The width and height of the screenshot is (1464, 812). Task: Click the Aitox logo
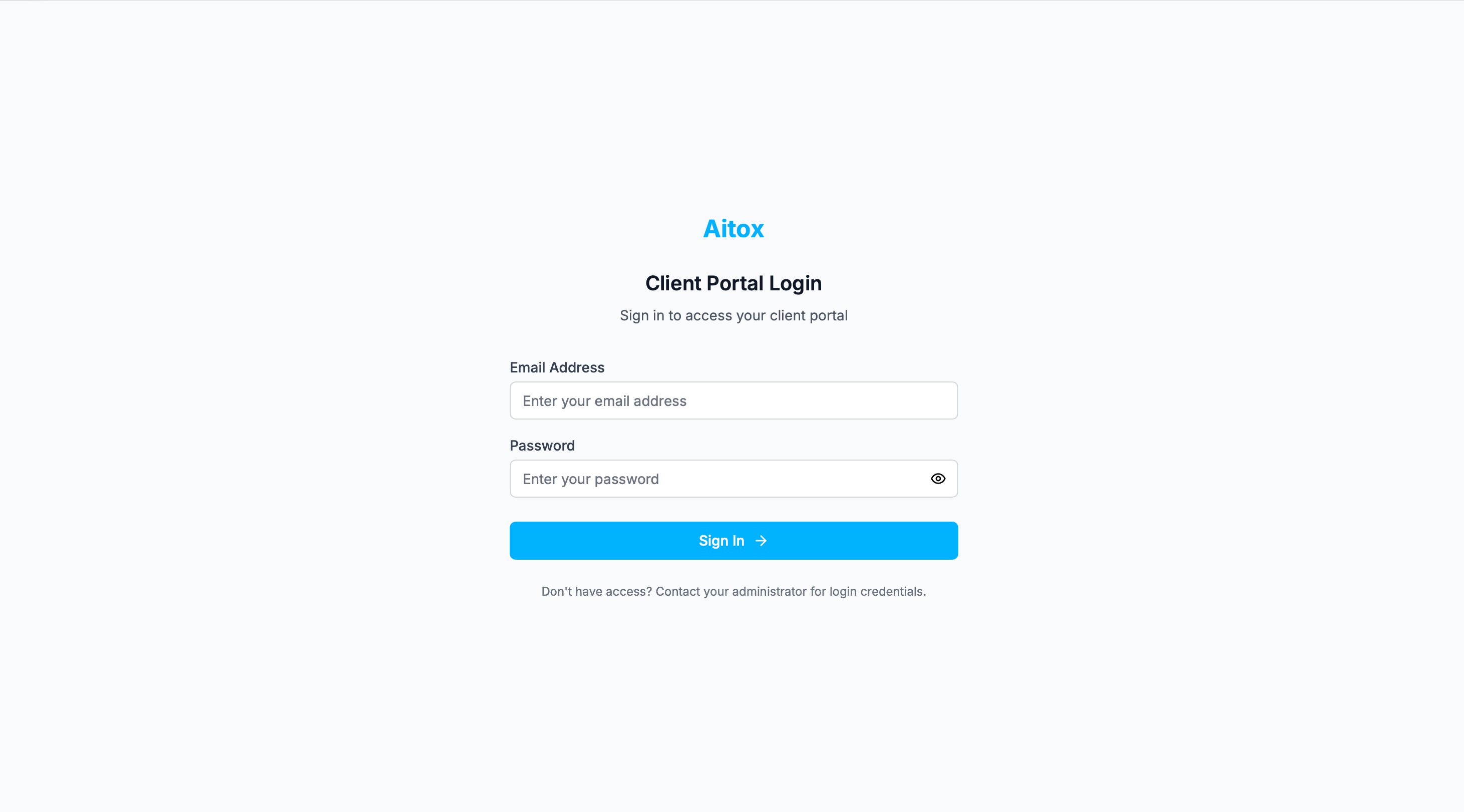(733, 228)
